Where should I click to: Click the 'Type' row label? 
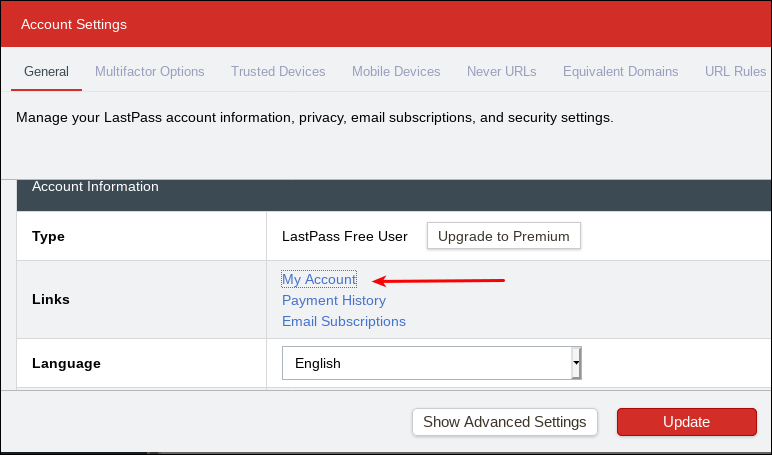point(48,236)
